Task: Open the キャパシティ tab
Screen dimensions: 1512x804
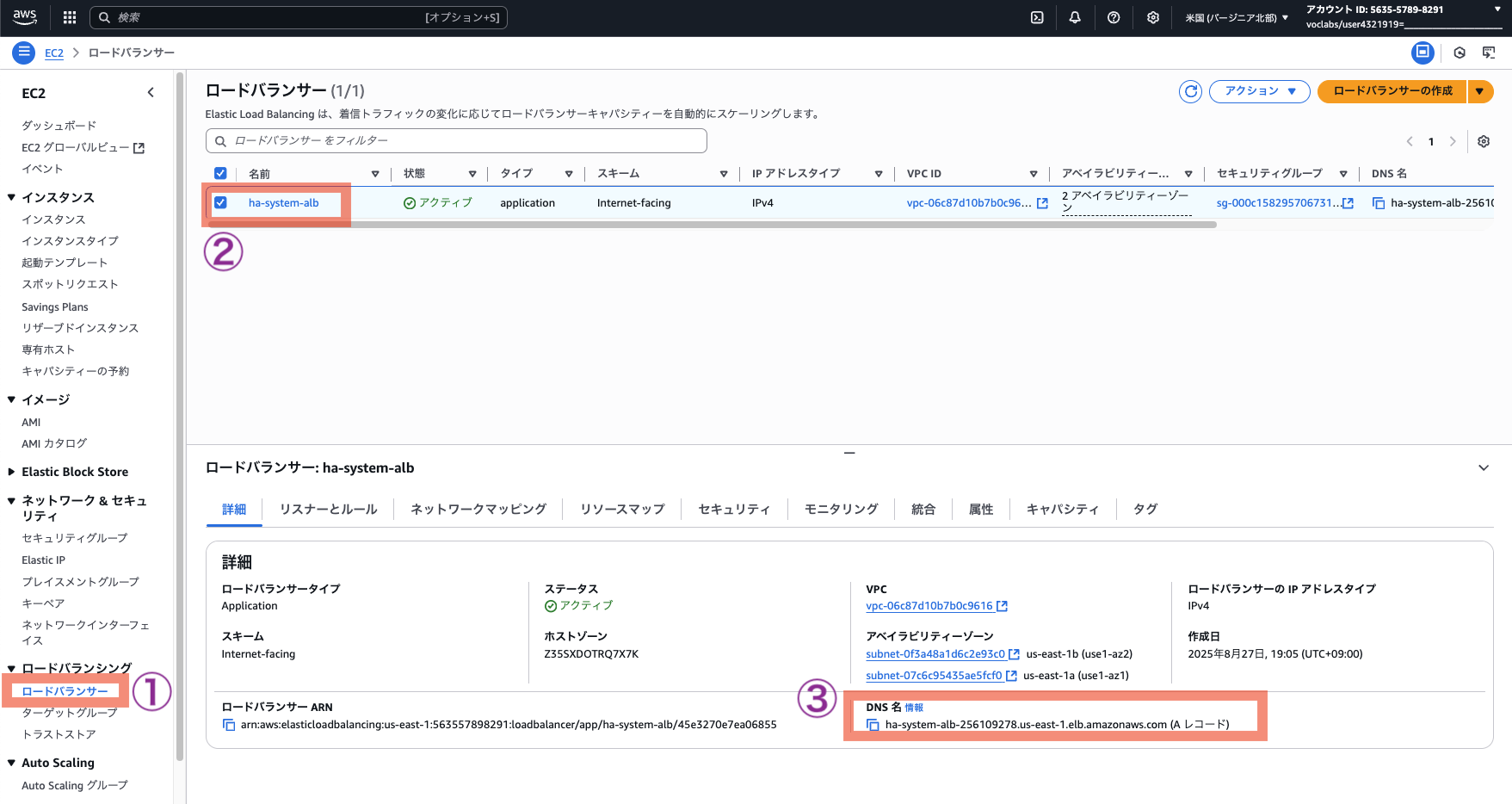Action: pos(1063,510)
